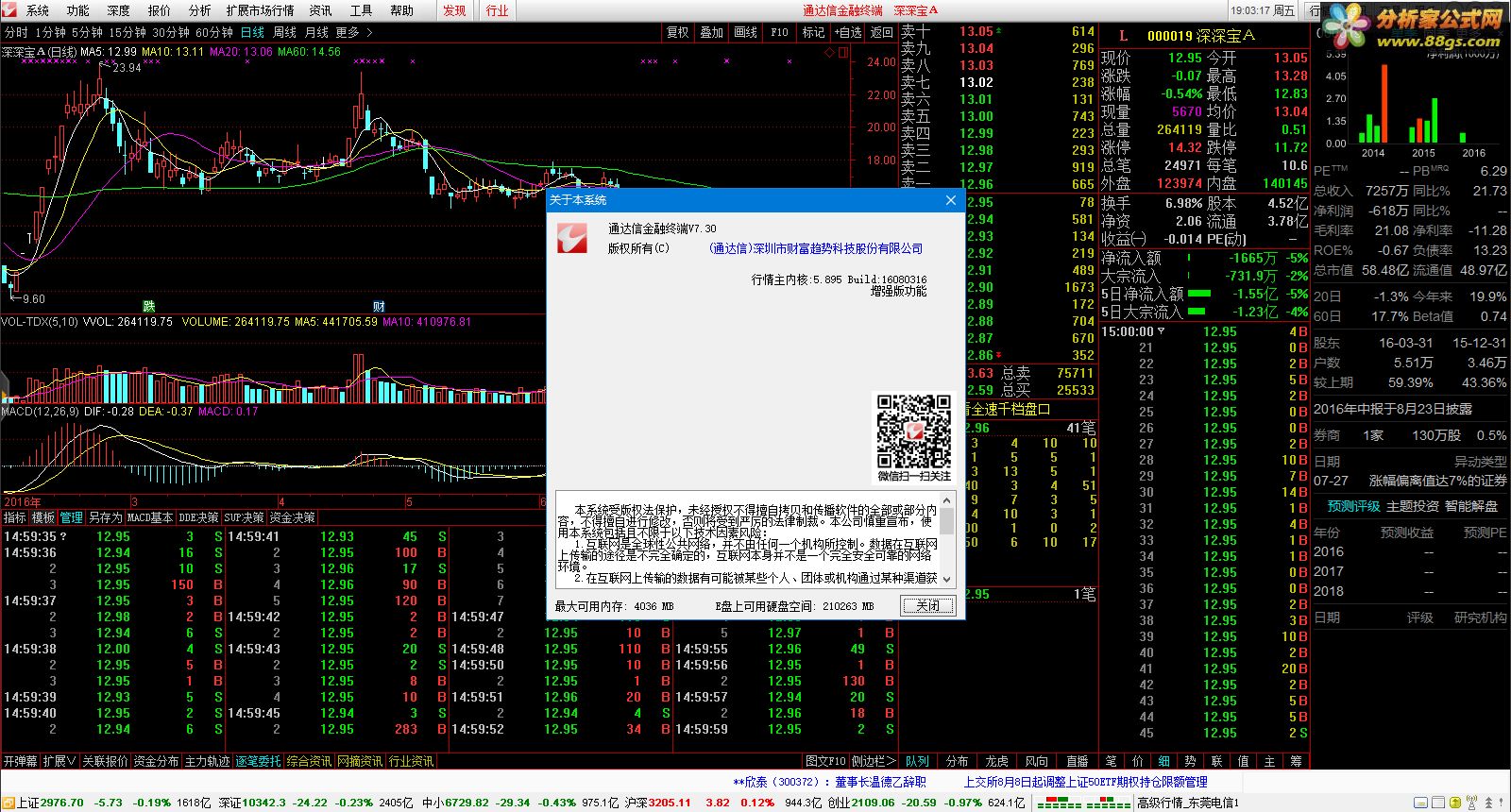
Task: Click the 预测评级 tab on right panel
Action: click(x=1353, y=507)
